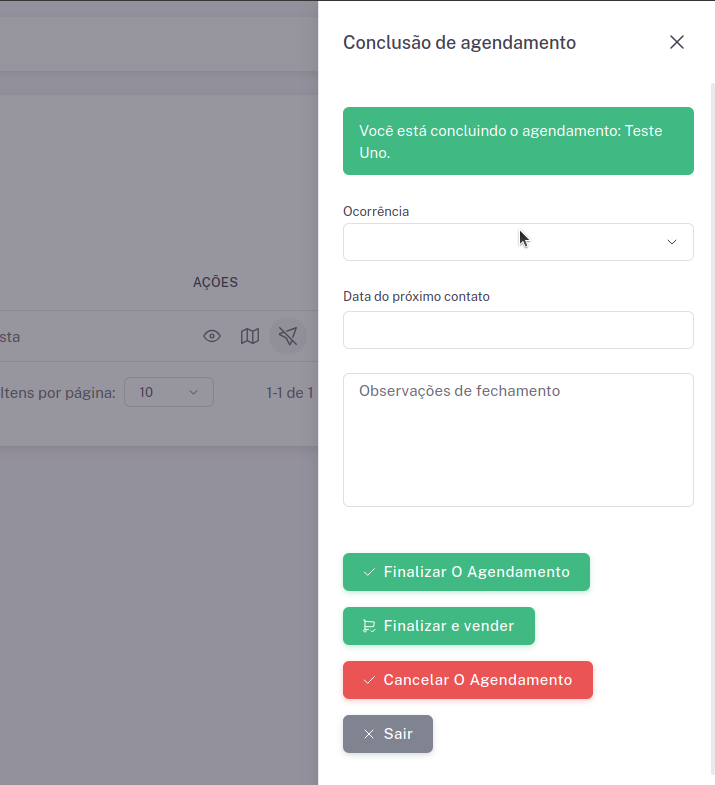Exit using the gray Sair button

pos(388,734)
